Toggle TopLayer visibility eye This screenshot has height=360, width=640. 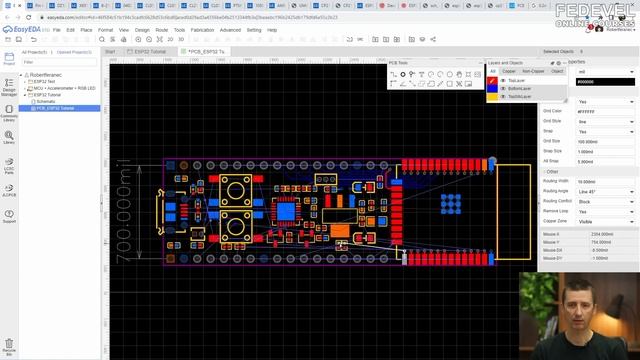click(503, 81)
